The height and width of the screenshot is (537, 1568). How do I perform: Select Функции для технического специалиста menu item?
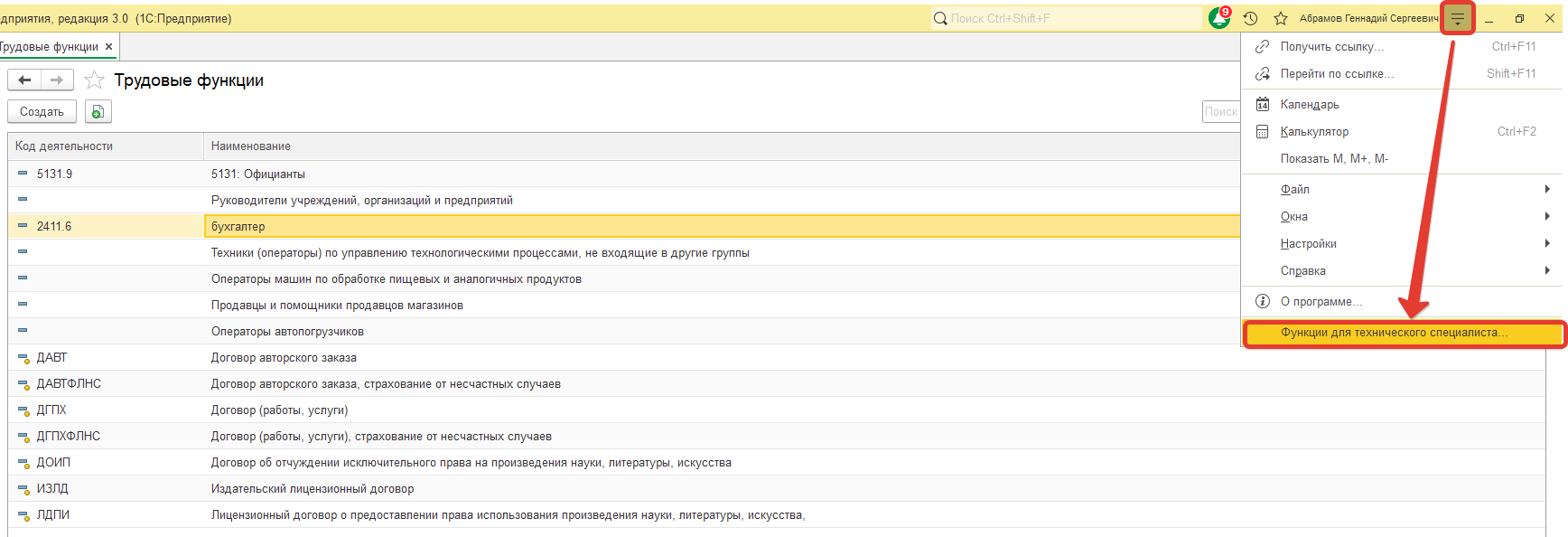point(1394,333)
